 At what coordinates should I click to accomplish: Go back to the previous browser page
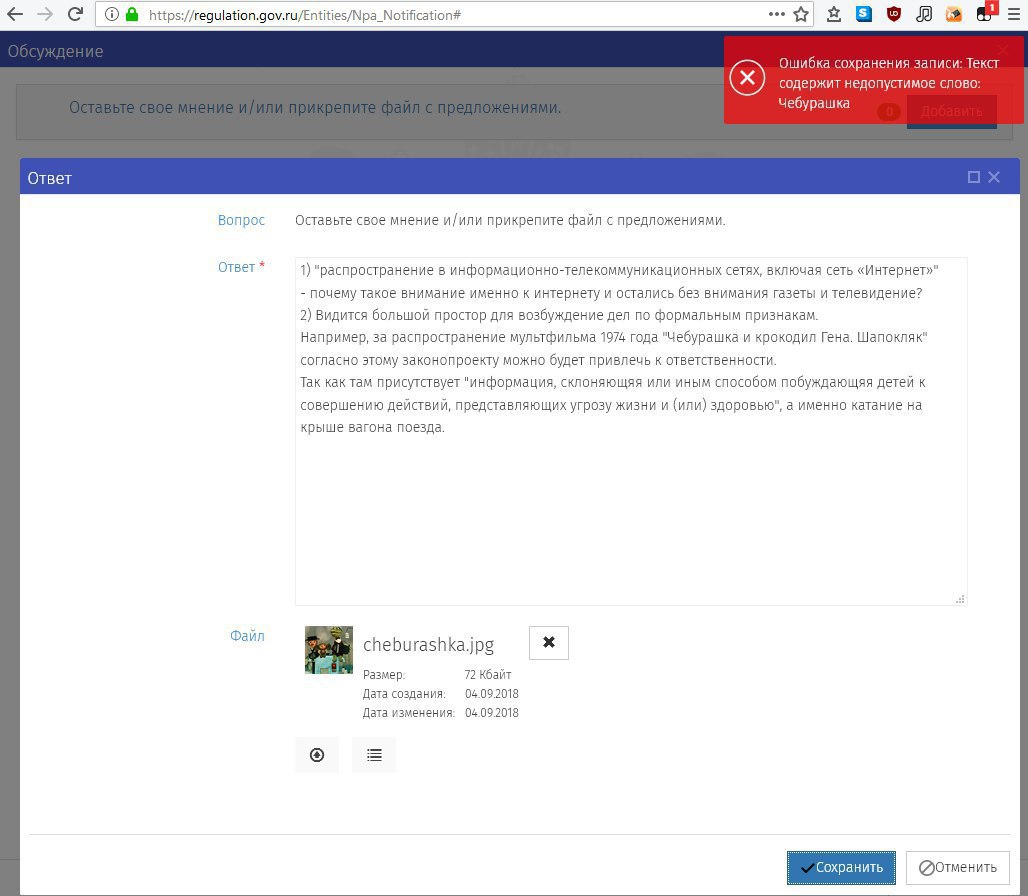point(14,14)
